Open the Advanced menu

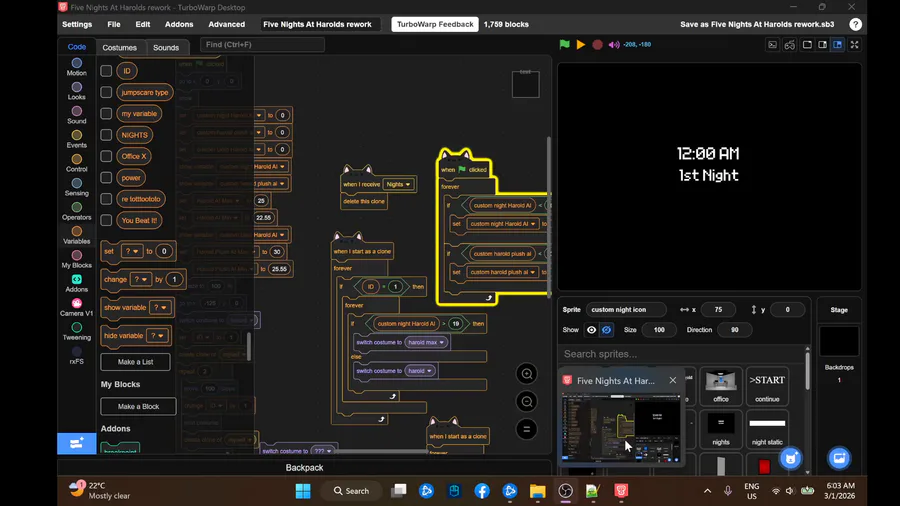point(227,24)
